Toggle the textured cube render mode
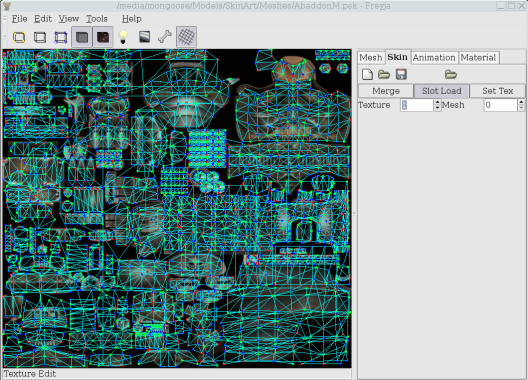The image size is (528, 380). click(103, 37)
